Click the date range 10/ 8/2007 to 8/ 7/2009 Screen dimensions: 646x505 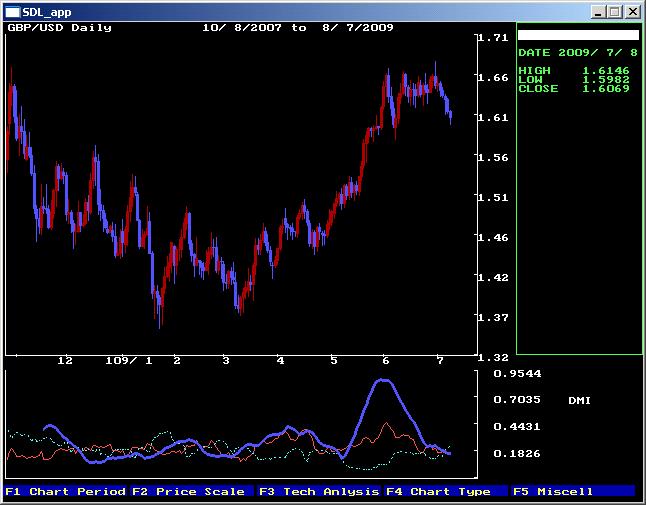[298, 28]
